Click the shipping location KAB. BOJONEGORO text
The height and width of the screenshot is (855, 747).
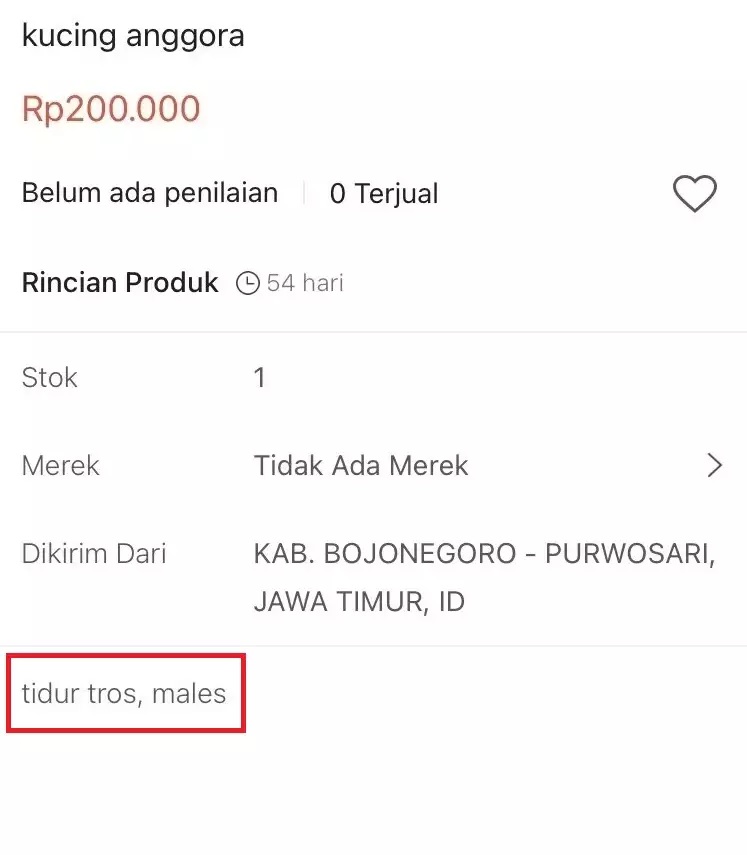pyautogui.click(x=484, y=553)
